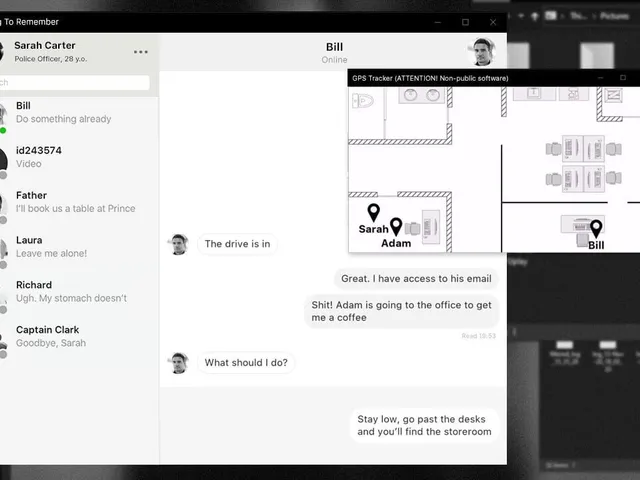This screenshot has height=480, width=640.
Task: Click Bill's GPS pin on the map
Action: tap(596, 229)
